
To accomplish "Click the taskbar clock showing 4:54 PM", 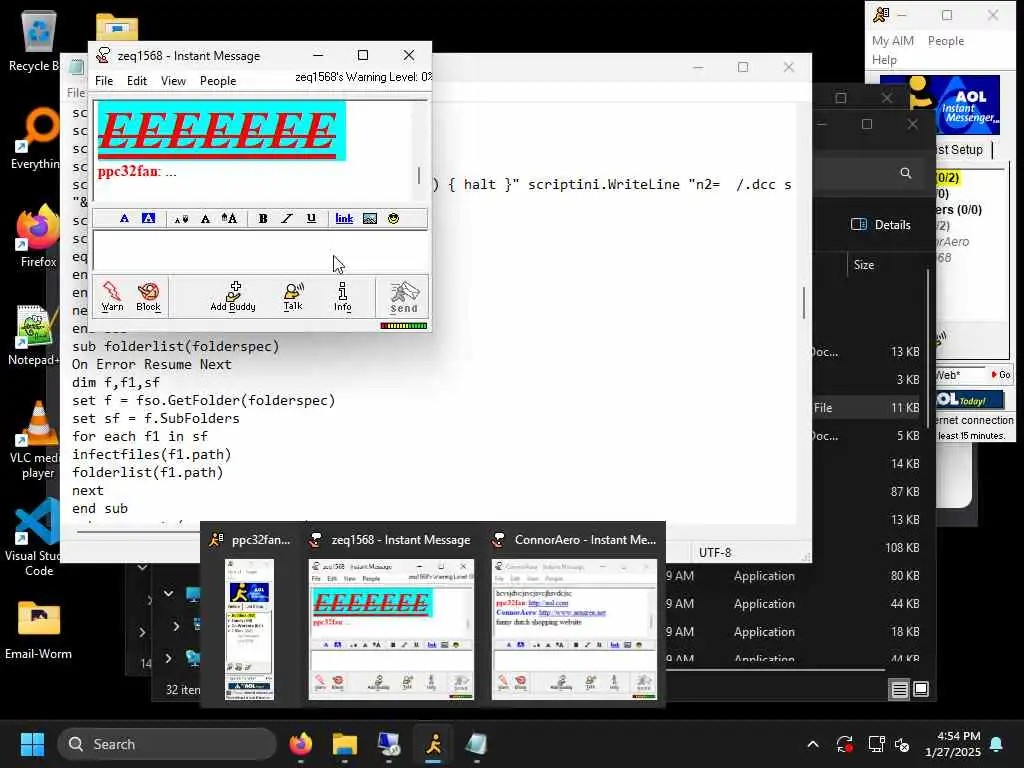I will click(953, 744).
